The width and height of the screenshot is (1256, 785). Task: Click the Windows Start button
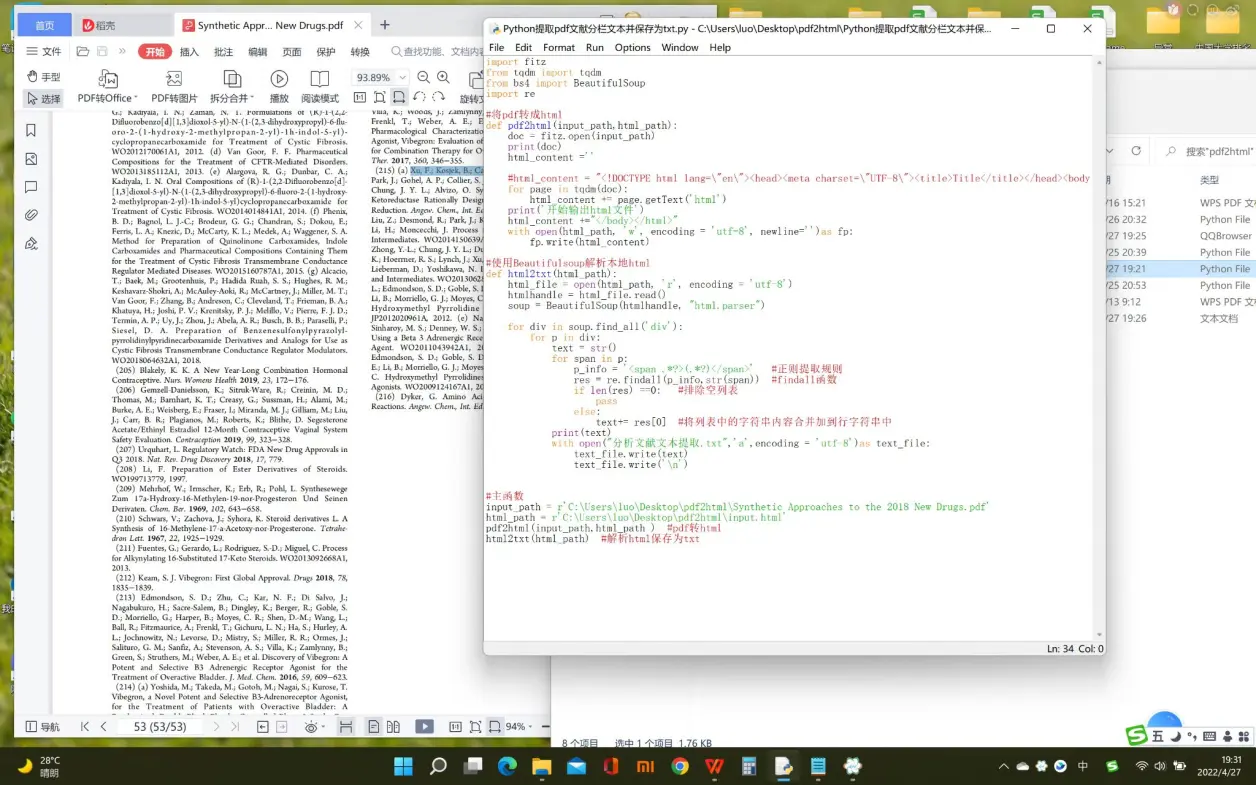(403, 767)
